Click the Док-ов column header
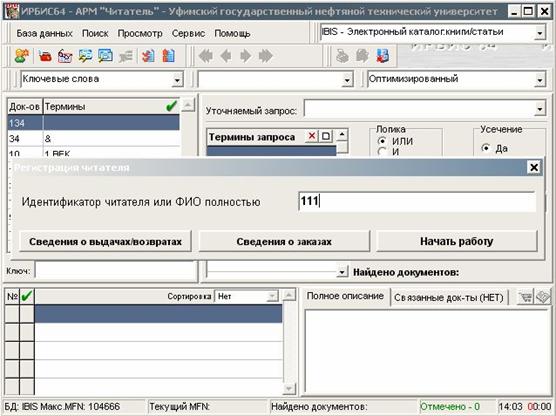This screenshot has width=556, height=416. pos(24,106)
